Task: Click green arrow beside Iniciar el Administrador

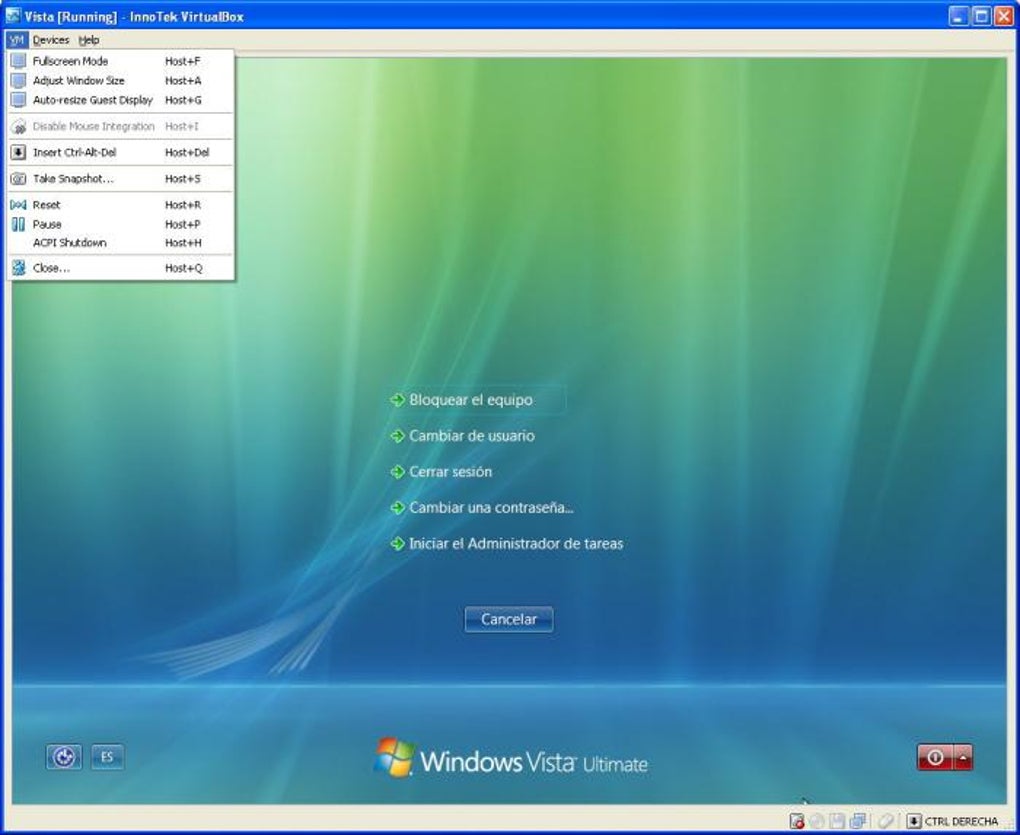Action: click(x=397, y=544)
